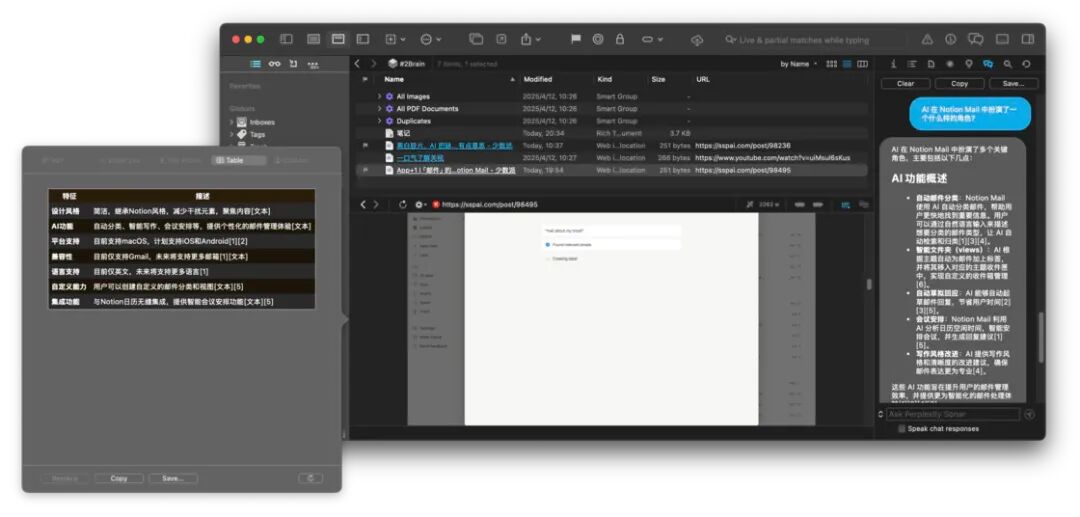Click Copy button in chat inspector
1080x517 pixels.
pos(959,83)
